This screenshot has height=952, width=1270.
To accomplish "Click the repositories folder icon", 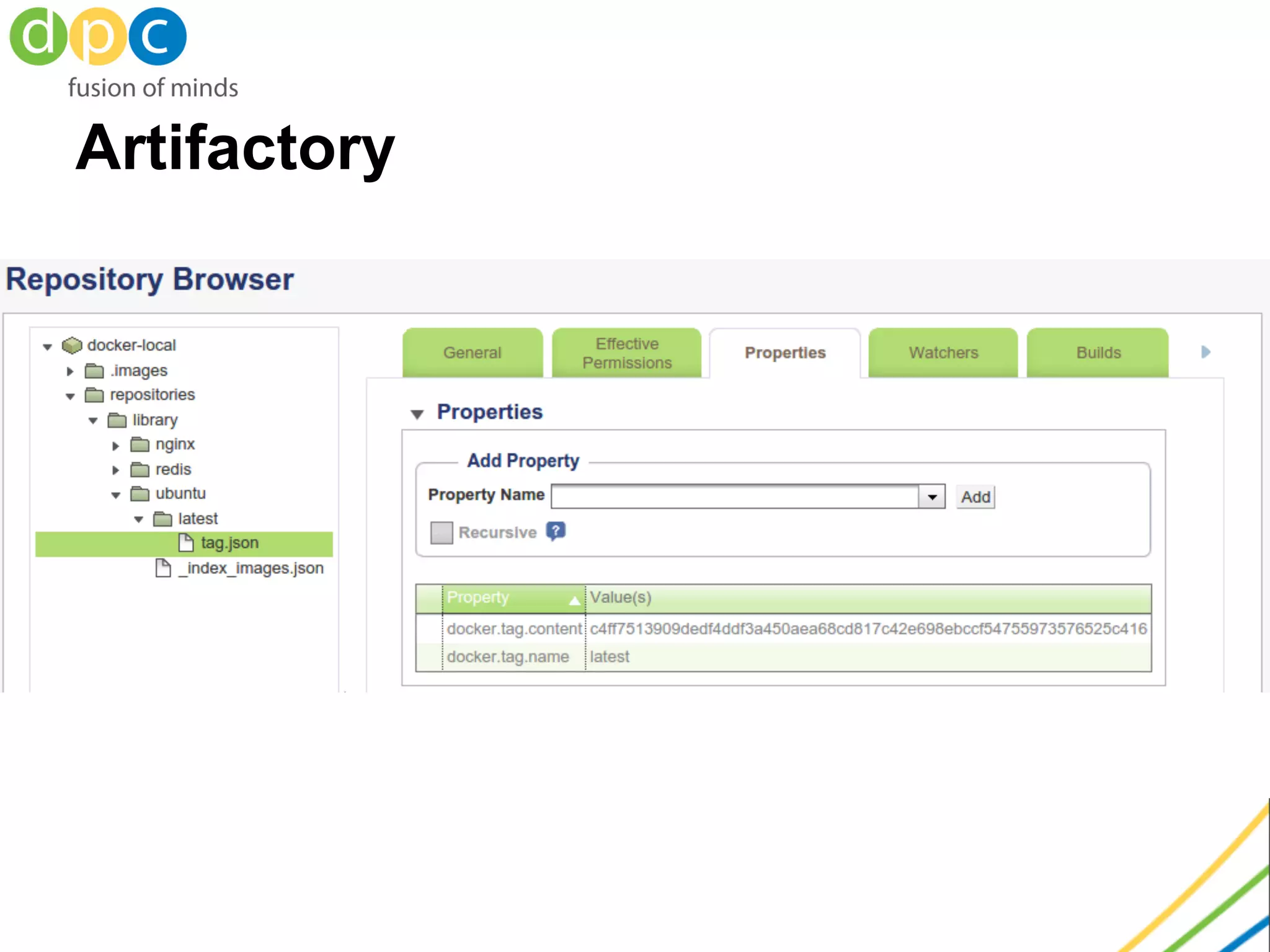I will pos(94,395).
